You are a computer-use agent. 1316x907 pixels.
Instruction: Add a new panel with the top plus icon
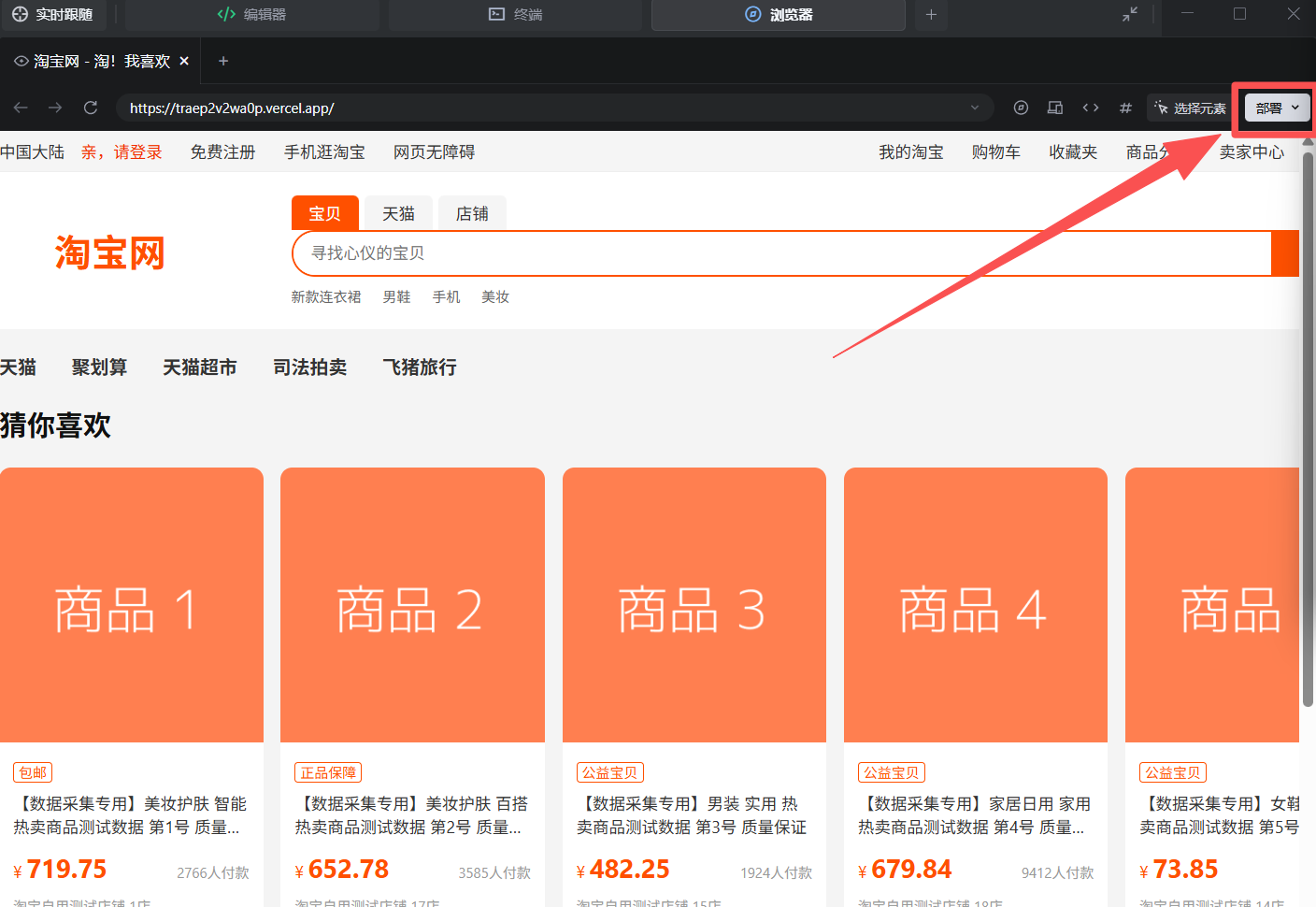(x=931, y=14)
